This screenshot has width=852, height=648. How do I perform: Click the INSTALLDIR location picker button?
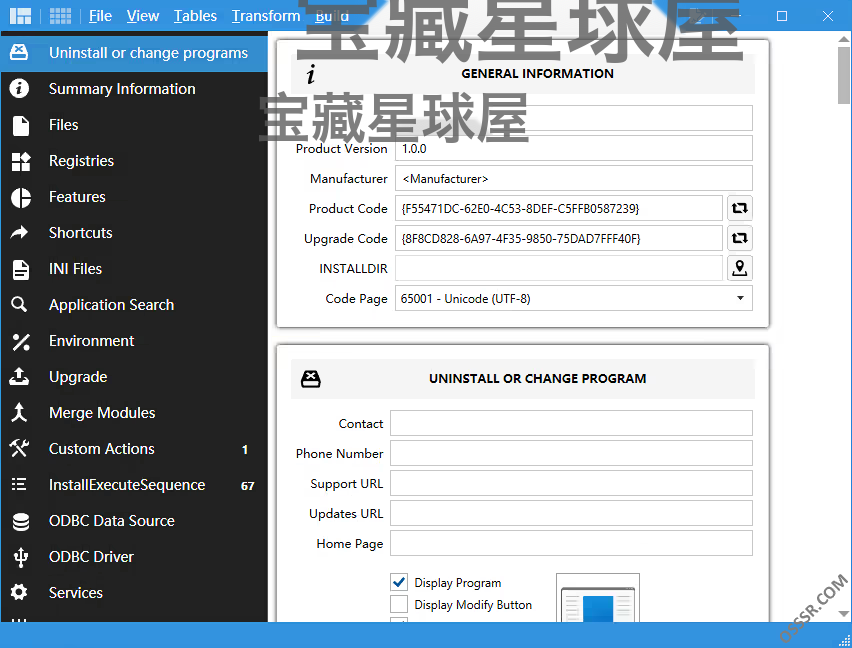(x=740, y=268)
